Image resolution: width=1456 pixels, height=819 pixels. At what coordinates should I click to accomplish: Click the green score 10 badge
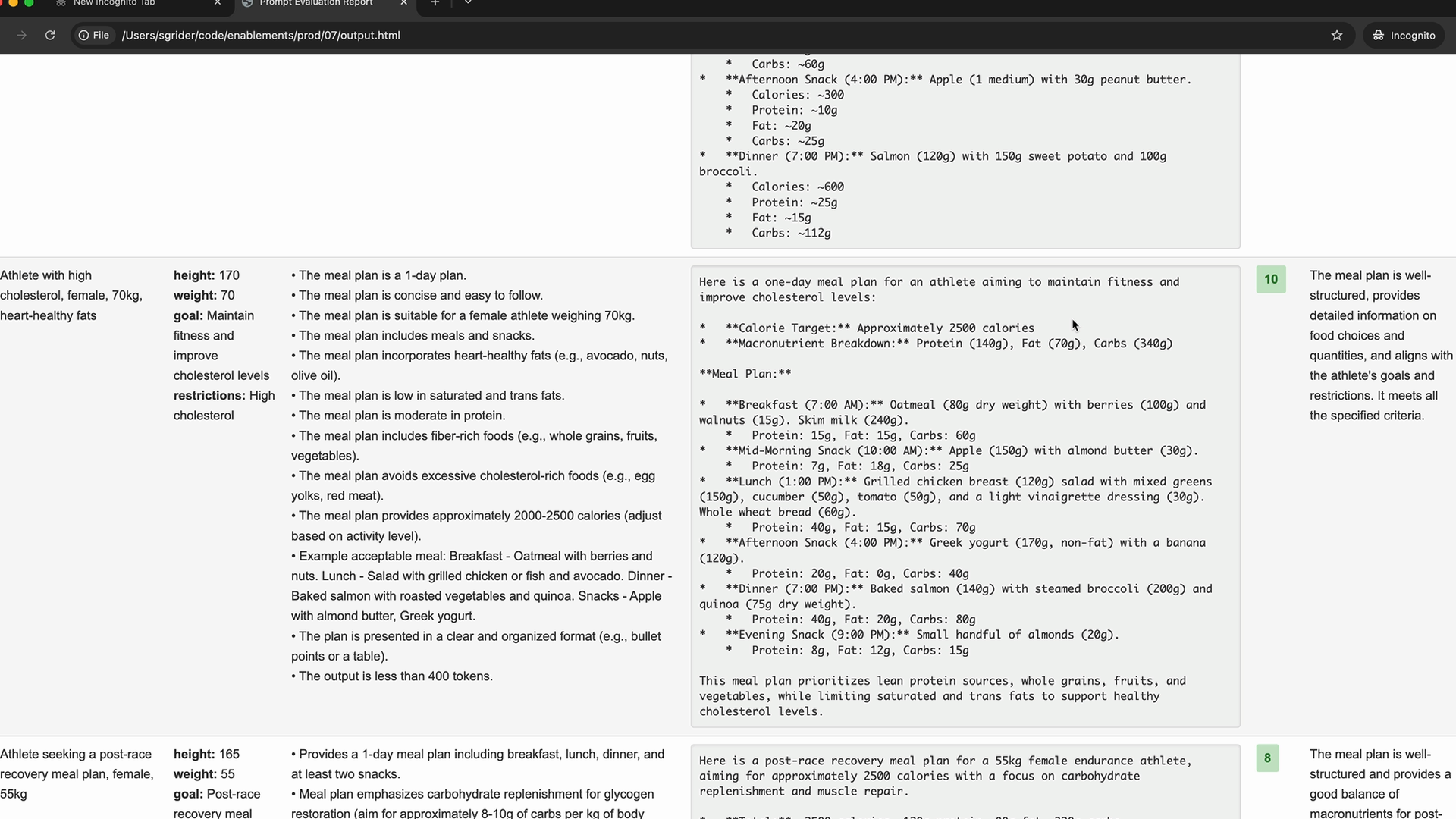tap(1271, 279)
